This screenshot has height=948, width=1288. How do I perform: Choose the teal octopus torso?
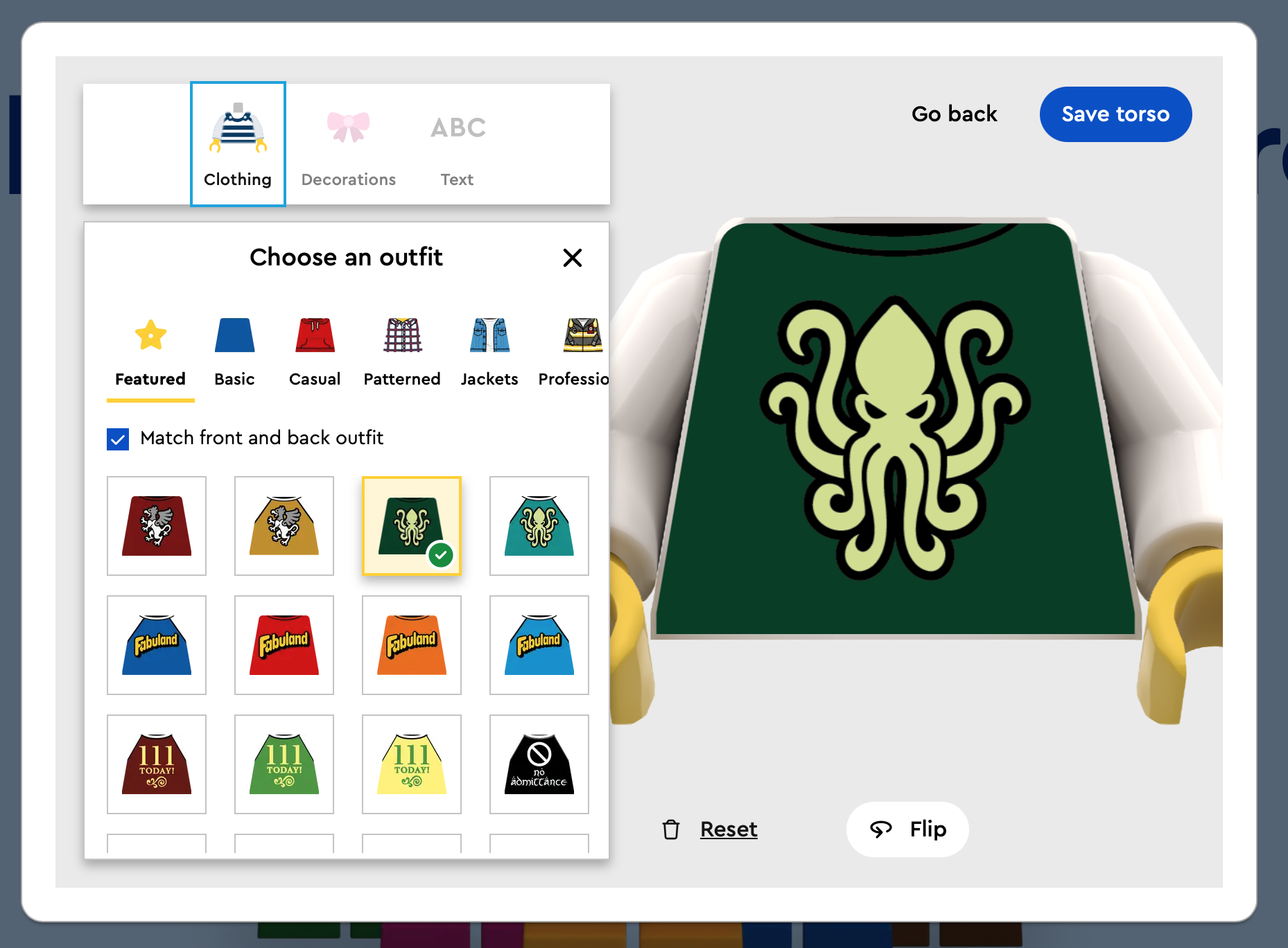(x=539, y=526)
